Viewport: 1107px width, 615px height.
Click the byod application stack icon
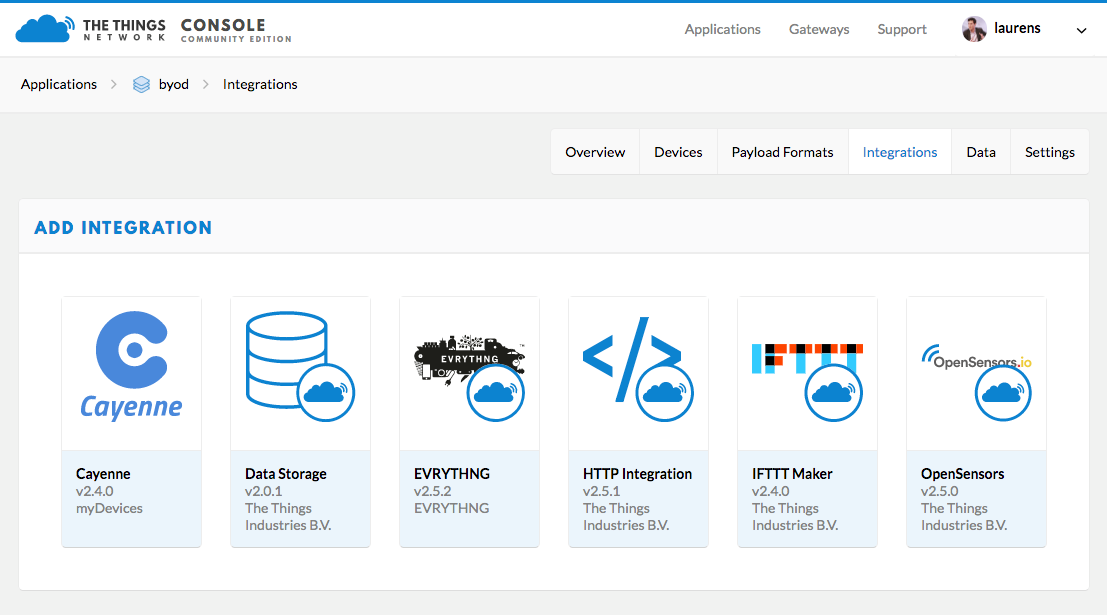click(x=142, y=85)
